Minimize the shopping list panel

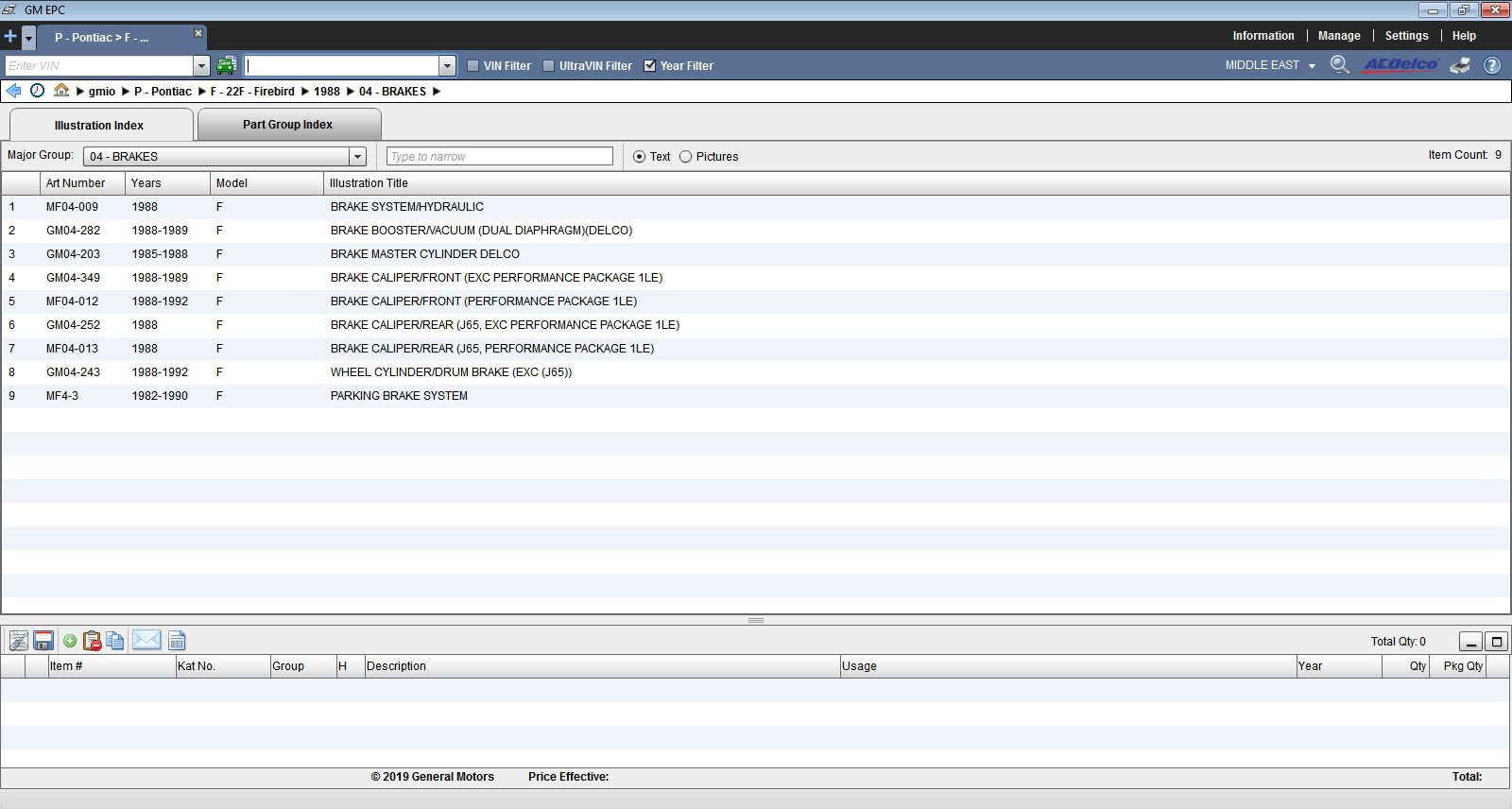pos(1470,642)
